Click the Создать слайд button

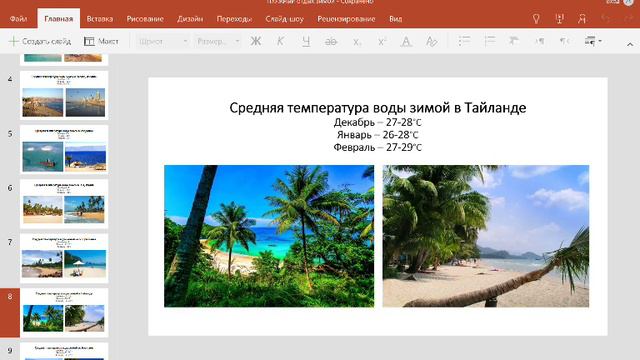coord(40,41)
